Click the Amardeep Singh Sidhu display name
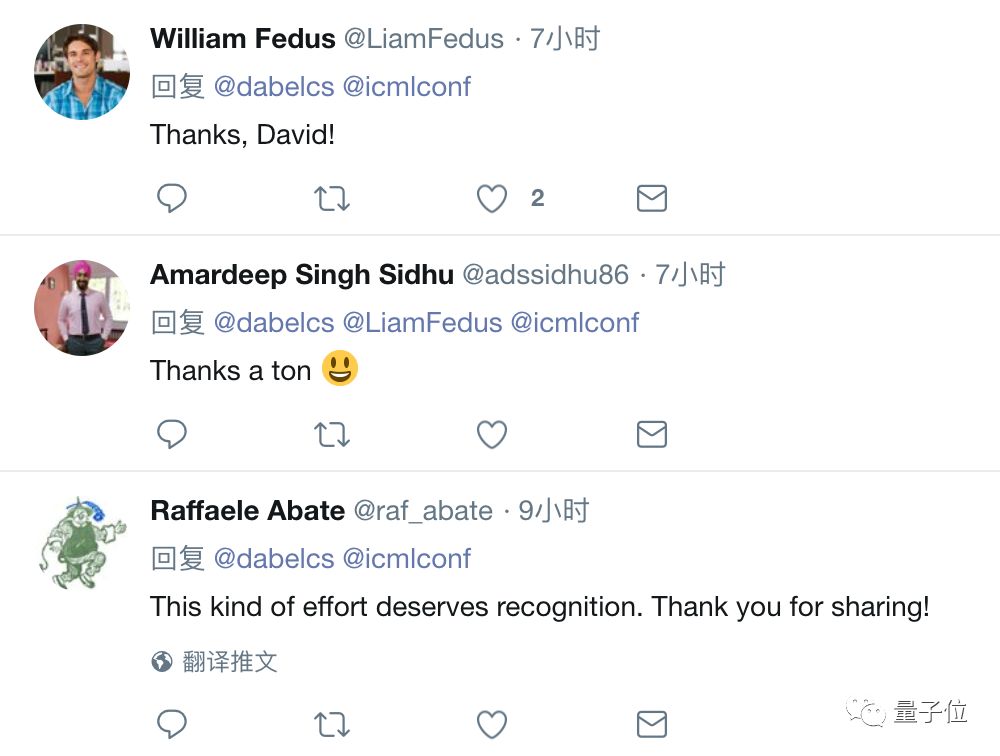The height and width of the screenshot is (756, 1000). pos(302,275)
